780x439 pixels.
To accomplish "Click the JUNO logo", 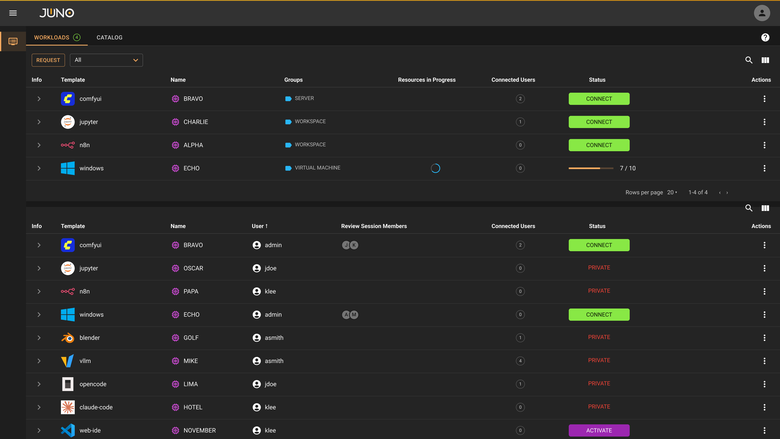I will [57, 13].
